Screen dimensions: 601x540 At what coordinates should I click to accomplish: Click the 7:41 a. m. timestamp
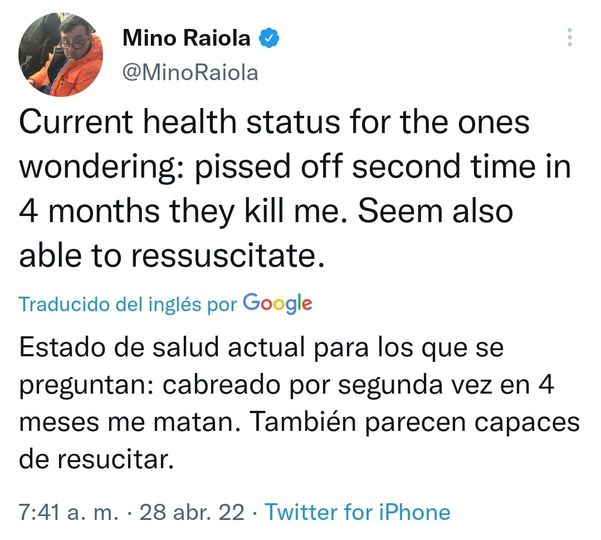(x=67, y=513)
